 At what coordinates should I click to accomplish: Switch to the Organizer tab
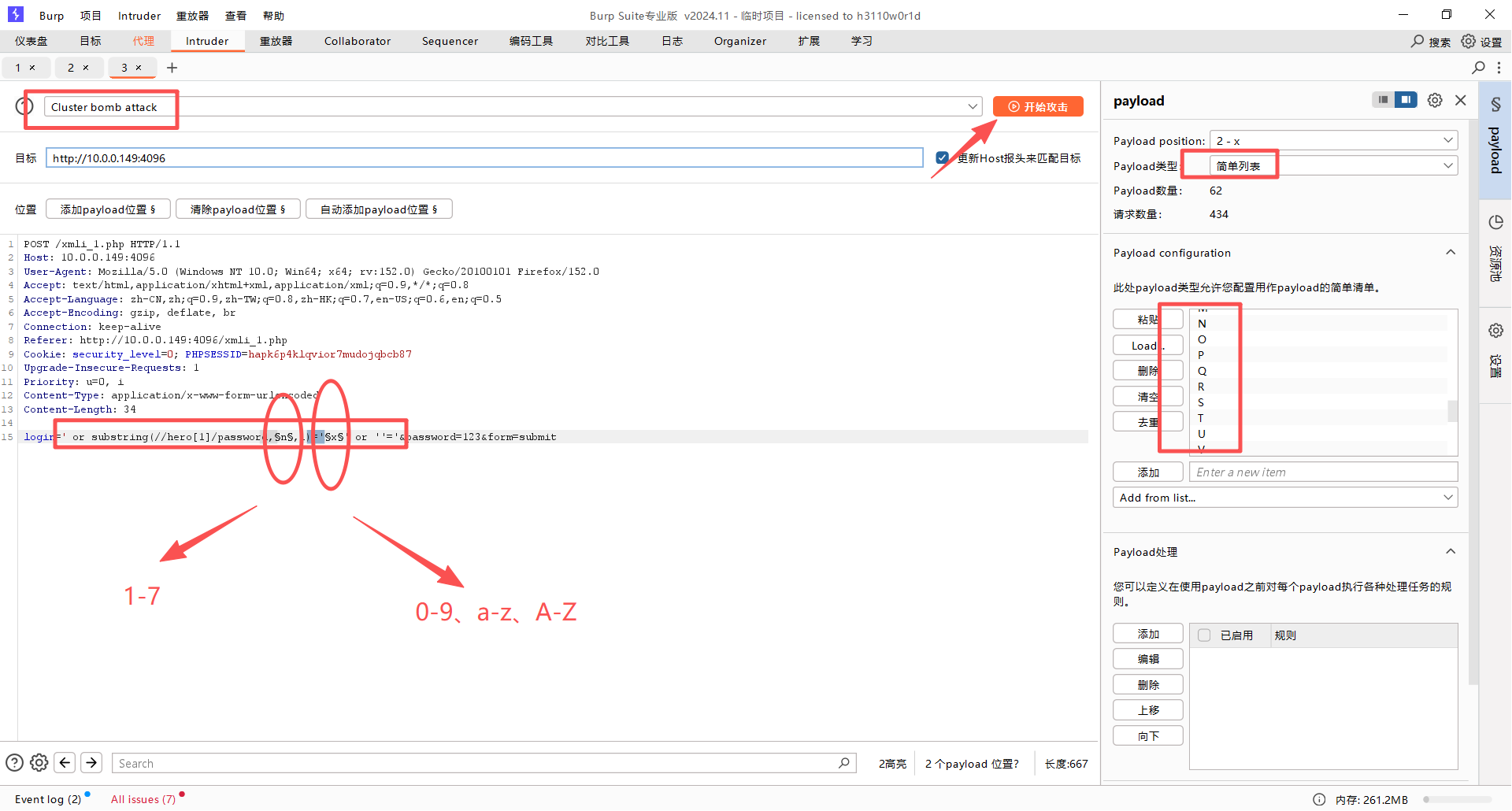coord(740,41)
